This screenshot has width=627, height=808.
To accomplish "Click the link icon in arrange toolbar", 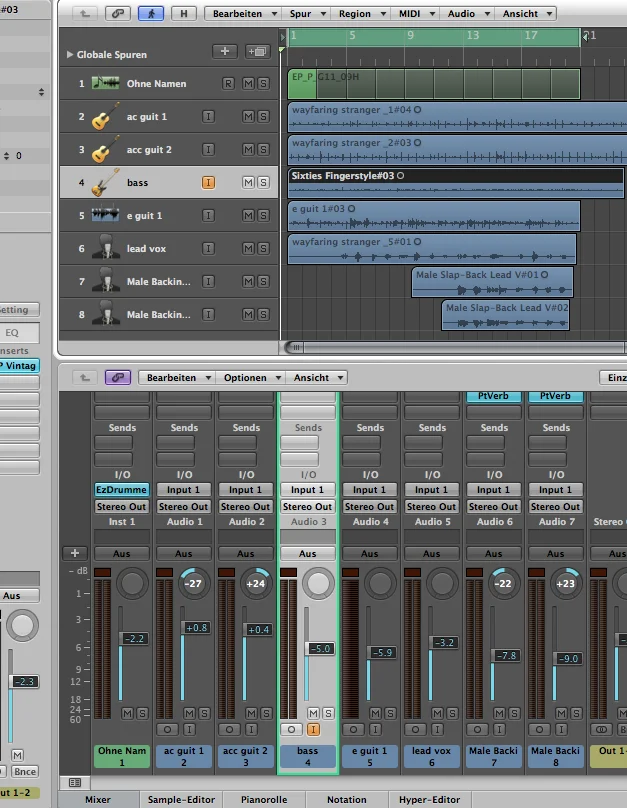I will point(119,14).
